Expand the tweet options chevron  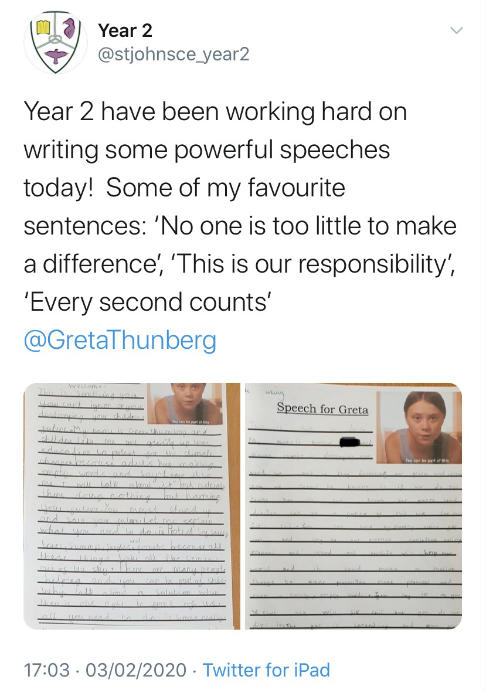(x=457, y=30)
